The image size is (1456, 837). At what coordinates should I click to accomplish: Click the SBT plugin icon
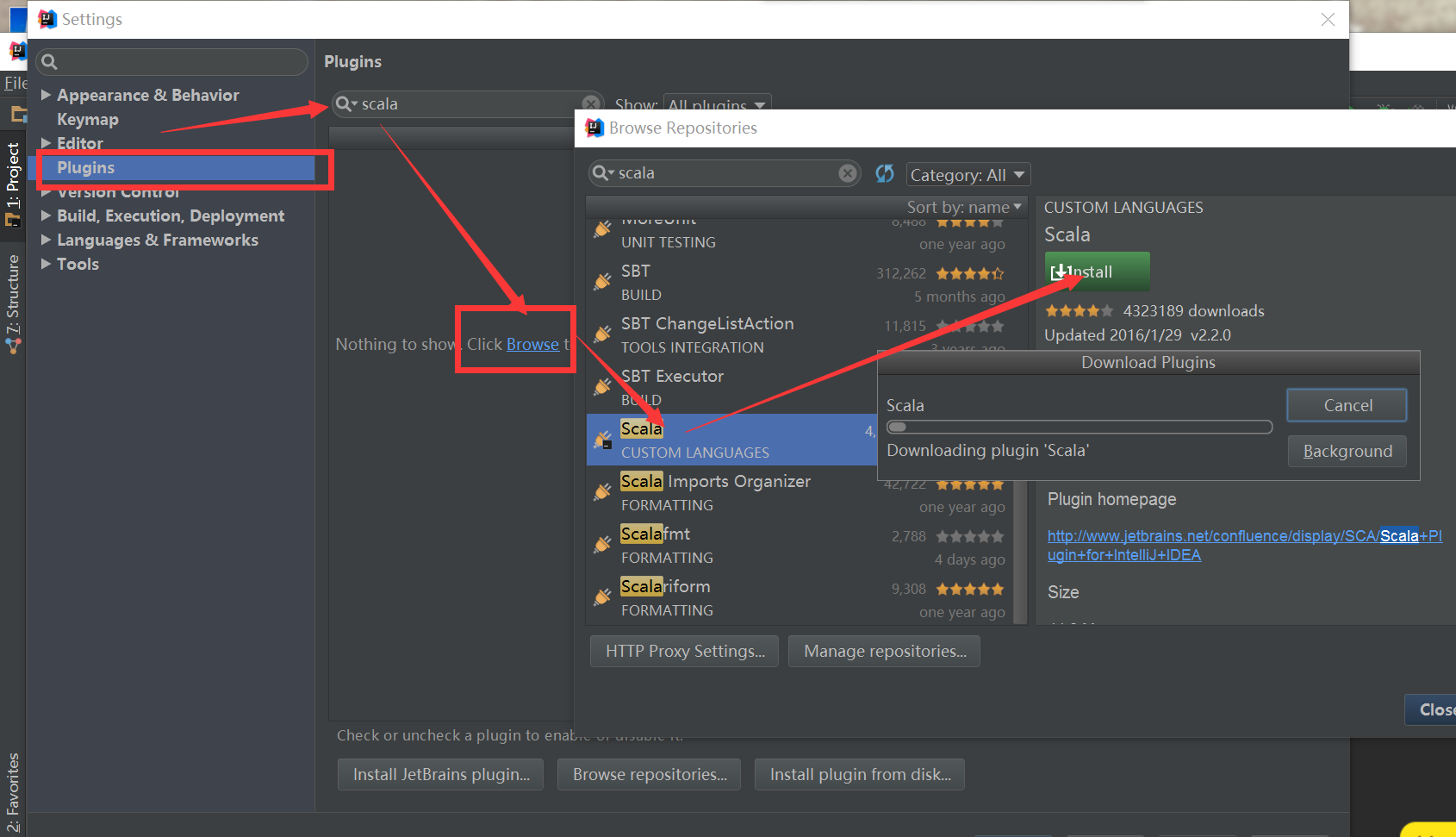point(603,282)
